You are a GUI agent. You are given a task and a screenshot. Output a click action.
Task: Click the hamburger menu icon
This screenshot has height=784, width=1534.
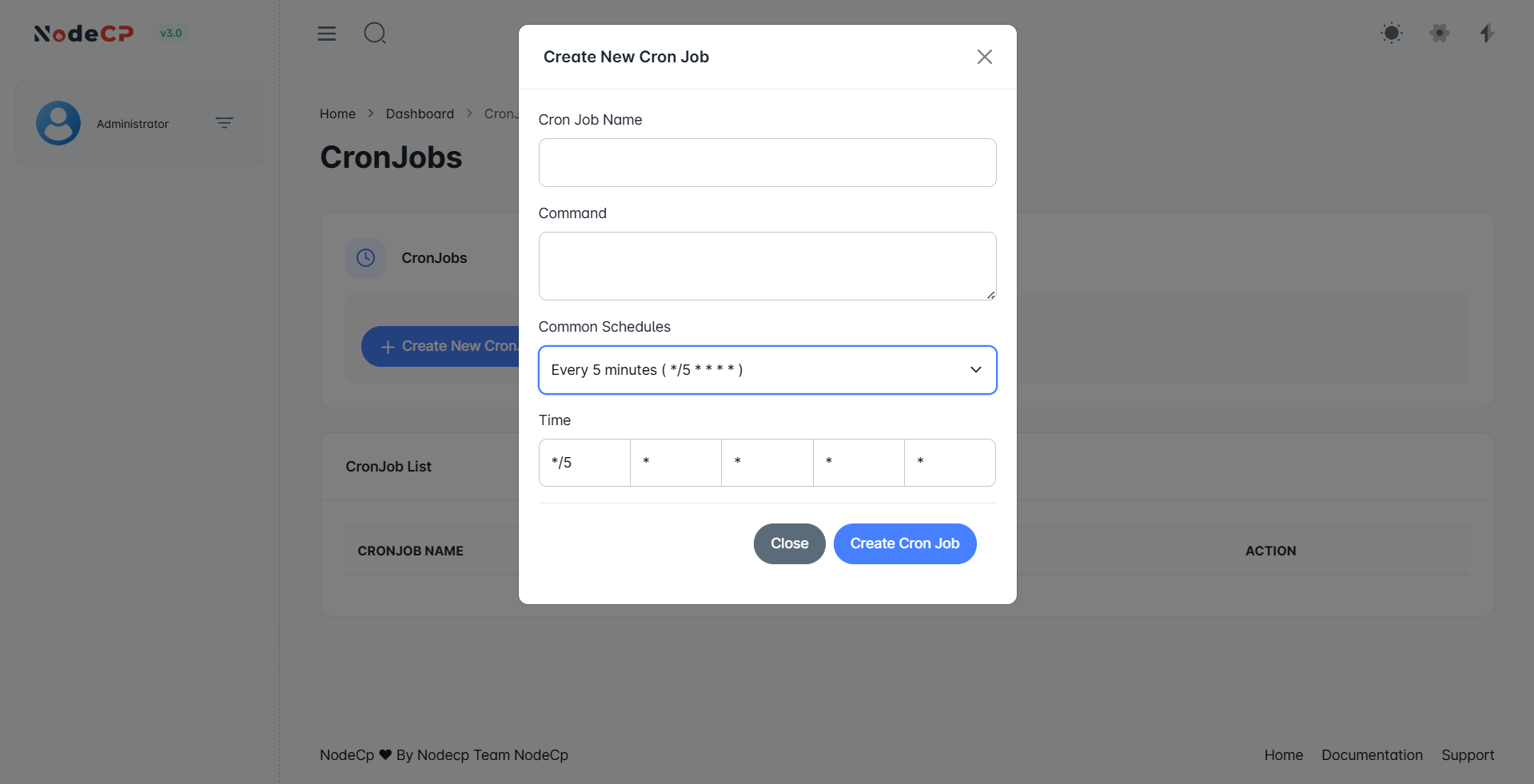pos(327,34)
